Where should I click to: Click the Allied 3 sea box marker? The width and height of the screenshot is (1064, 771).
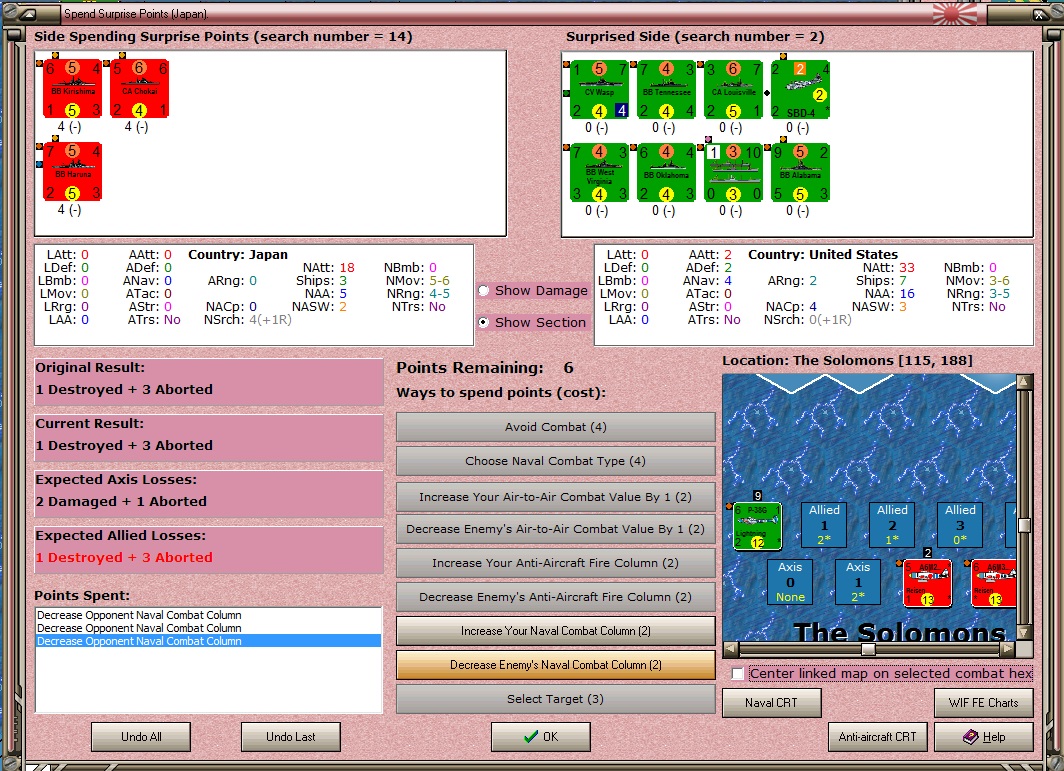(x=960, y=525)
